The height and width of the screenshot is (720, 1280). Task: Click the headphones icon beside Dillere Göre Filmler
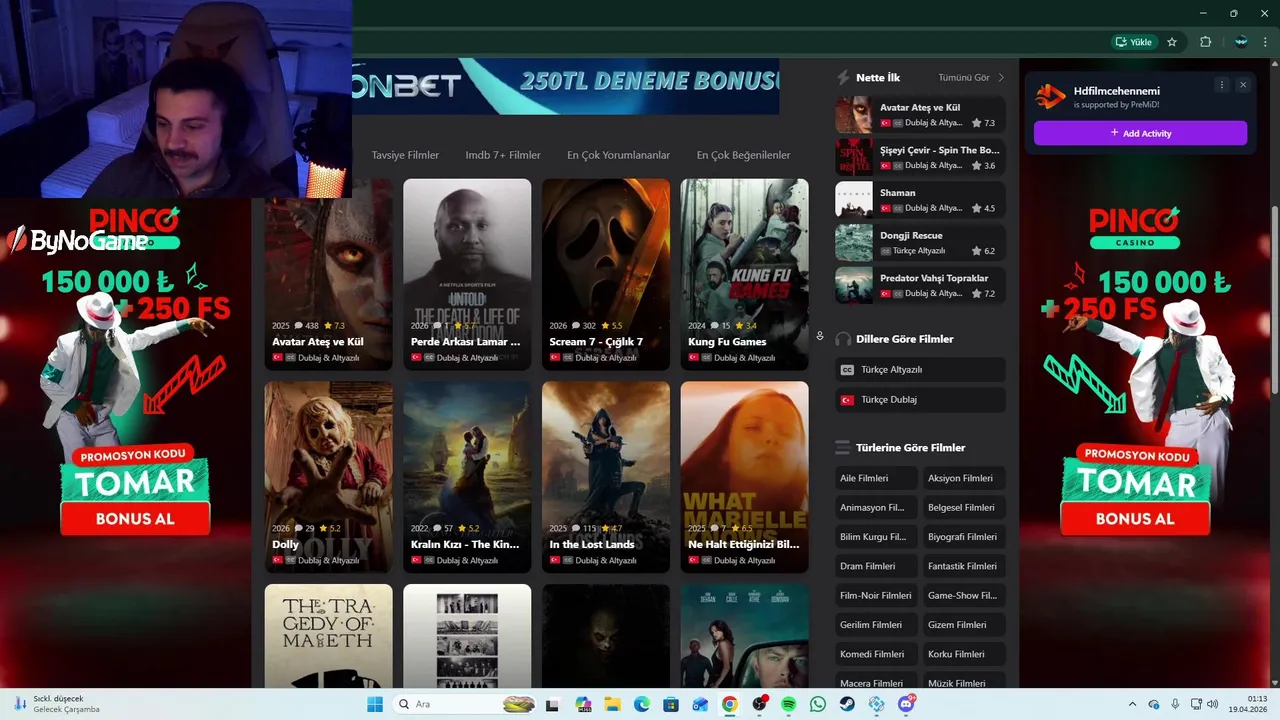pos(843,339)
